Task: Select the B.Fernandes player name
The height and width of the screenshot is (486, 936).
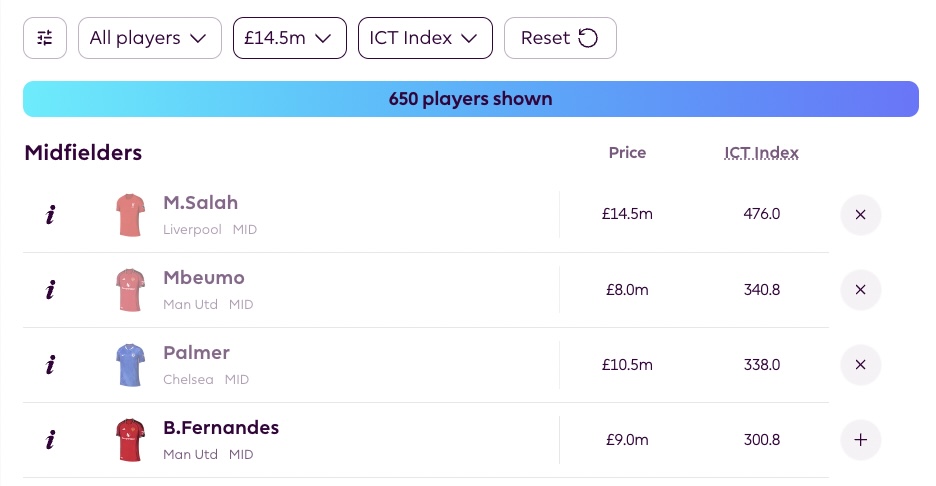Action: pyautogui.click(x=221, y=428)
